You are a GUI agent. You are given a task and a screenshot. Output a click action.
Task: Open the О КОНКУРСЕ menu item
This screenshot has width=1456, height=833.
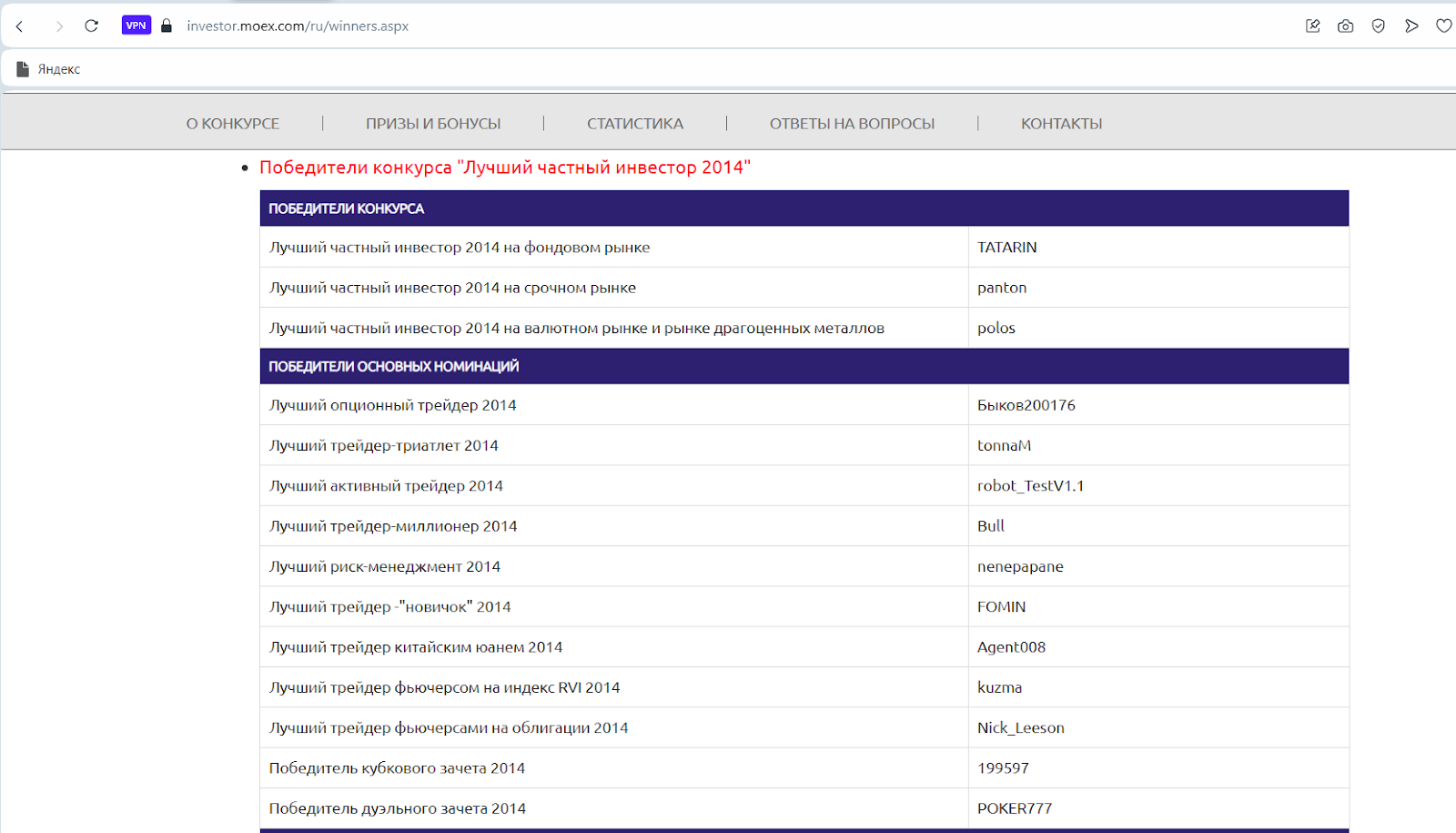(233, 124)
